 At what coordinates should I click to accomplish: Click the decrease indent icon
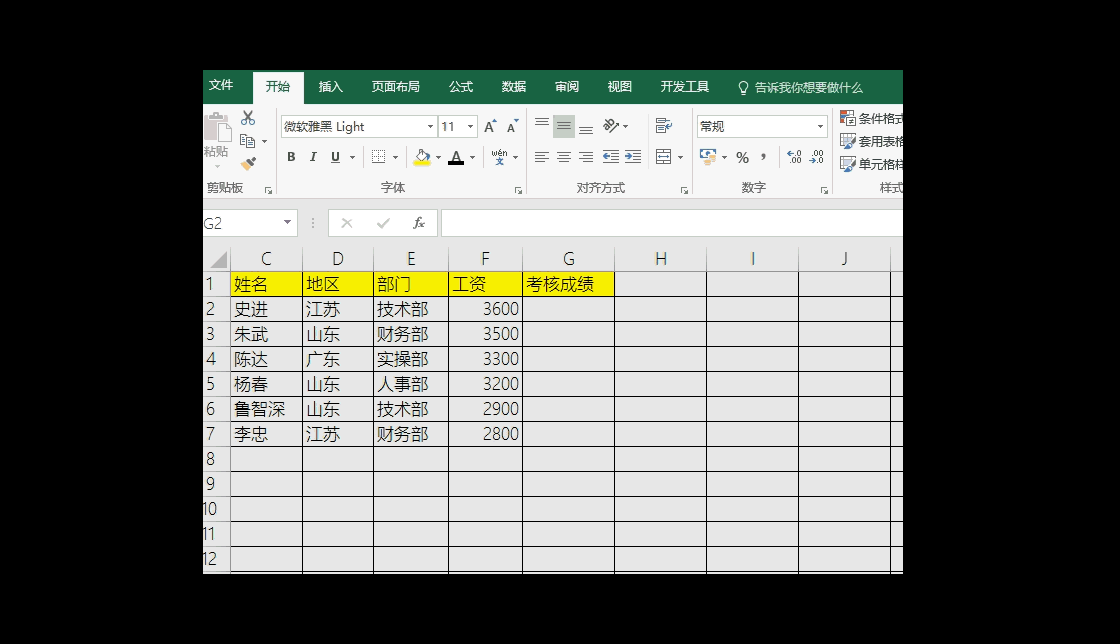(611, 157)
